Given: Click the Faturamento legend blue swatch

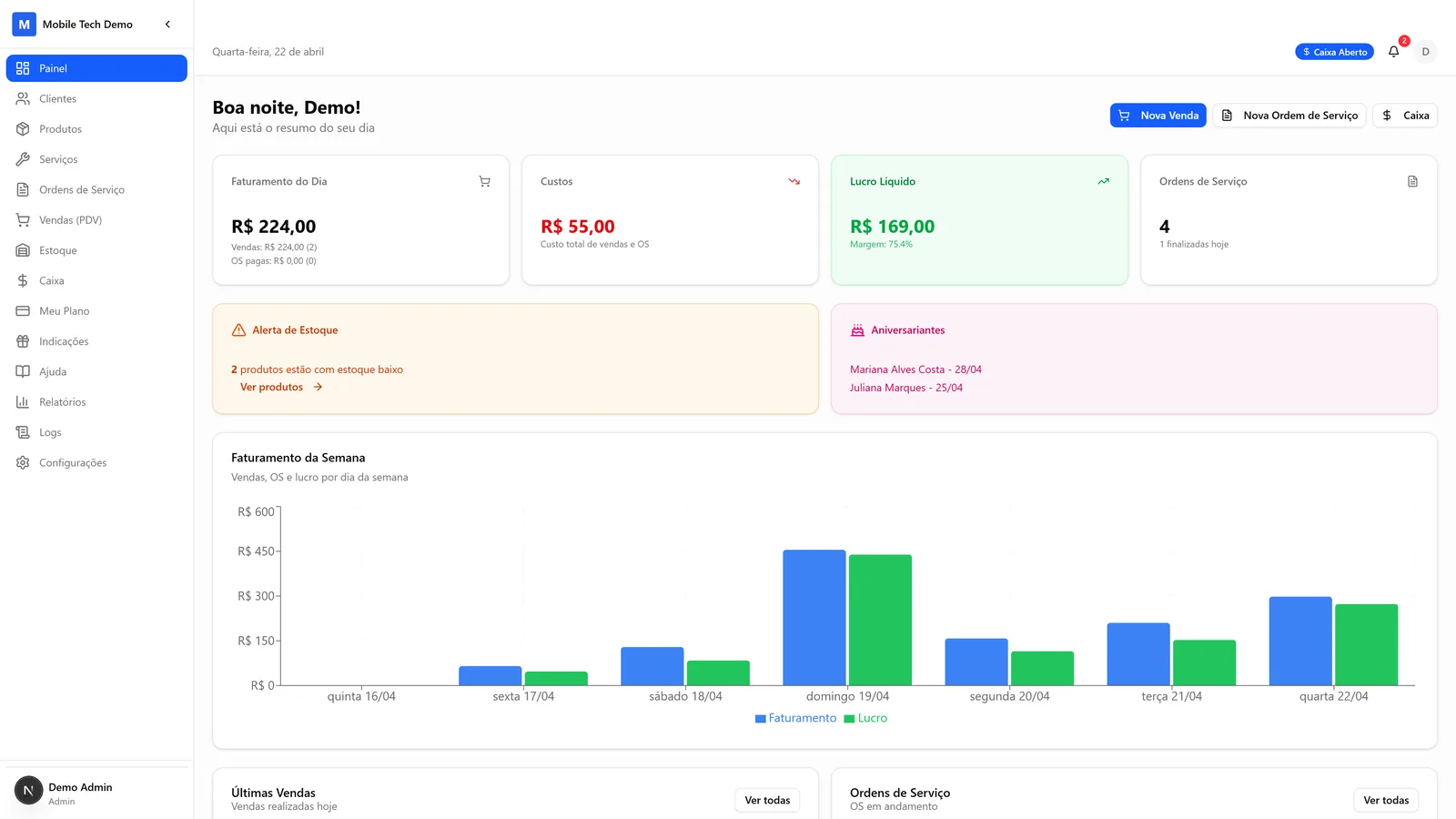Looking at the screenshot, I should tap(761, 719).
